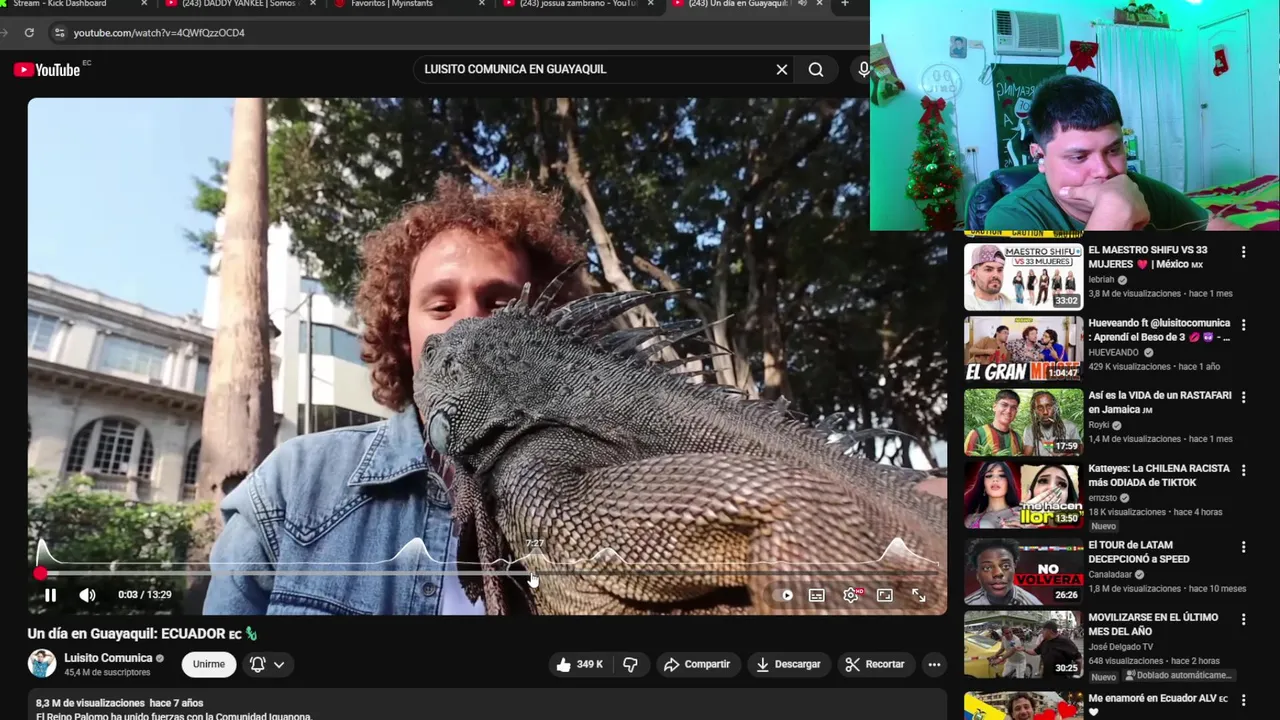Open Hueveando ft luisitocomunica video thumbnail
1280x720 pixels.
tap(1023, 349)
